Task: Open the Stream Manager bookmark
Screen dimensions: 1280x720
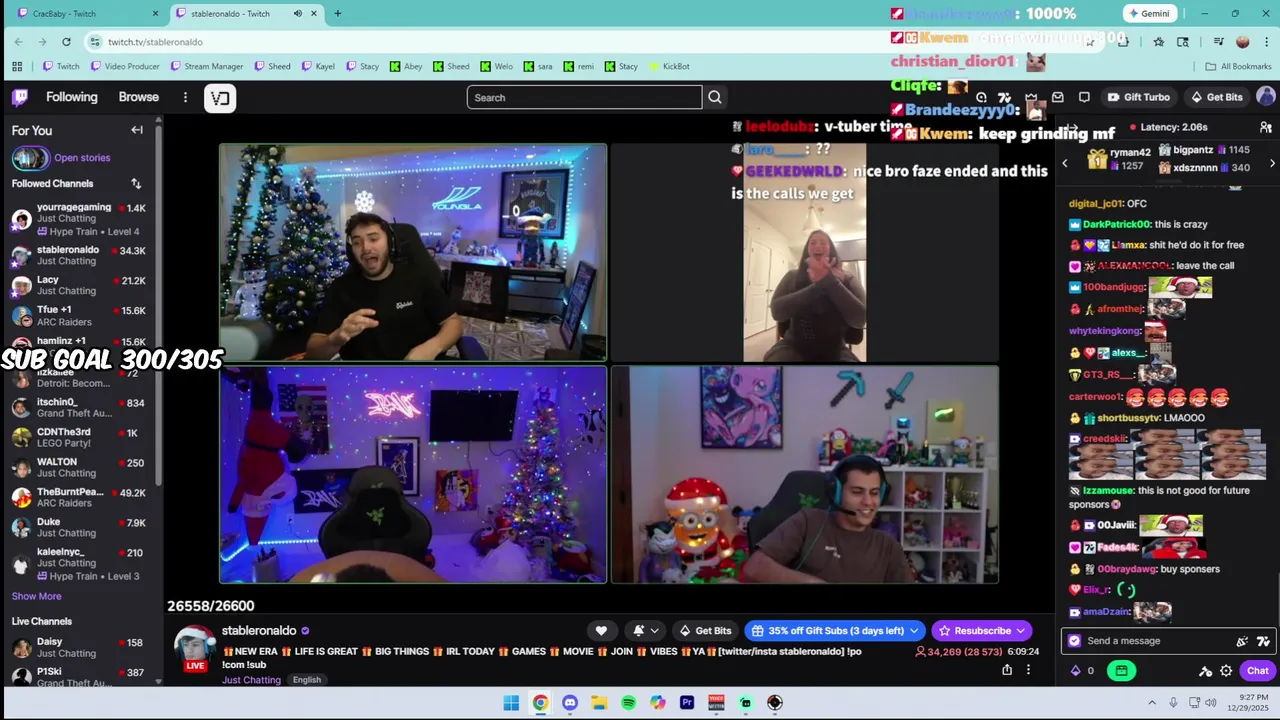Action: click(x=207, y=66)
